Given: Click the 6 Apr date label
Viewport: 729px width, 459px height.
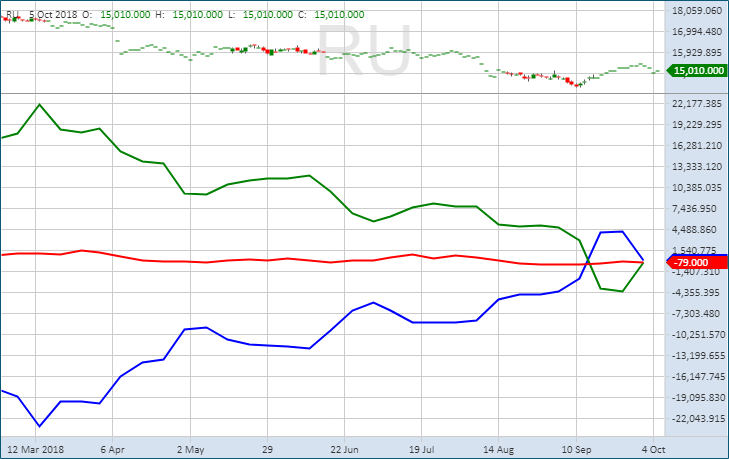Looking at the screenshot, I should pos(113,450).
